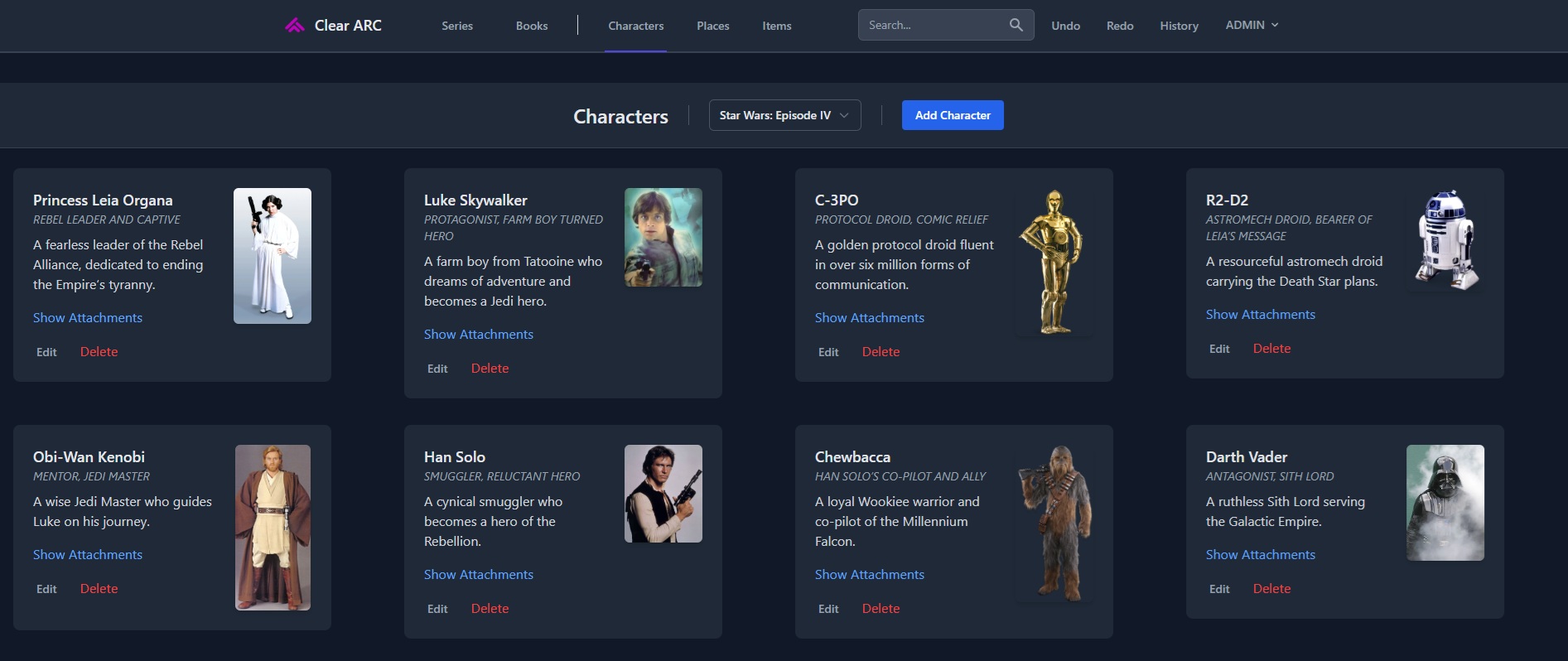Click the 'MENTOR, JEDI MASTER' subtitle
Image resolution: width=1568 pixels, height=661 pixels.
point(91,476)
